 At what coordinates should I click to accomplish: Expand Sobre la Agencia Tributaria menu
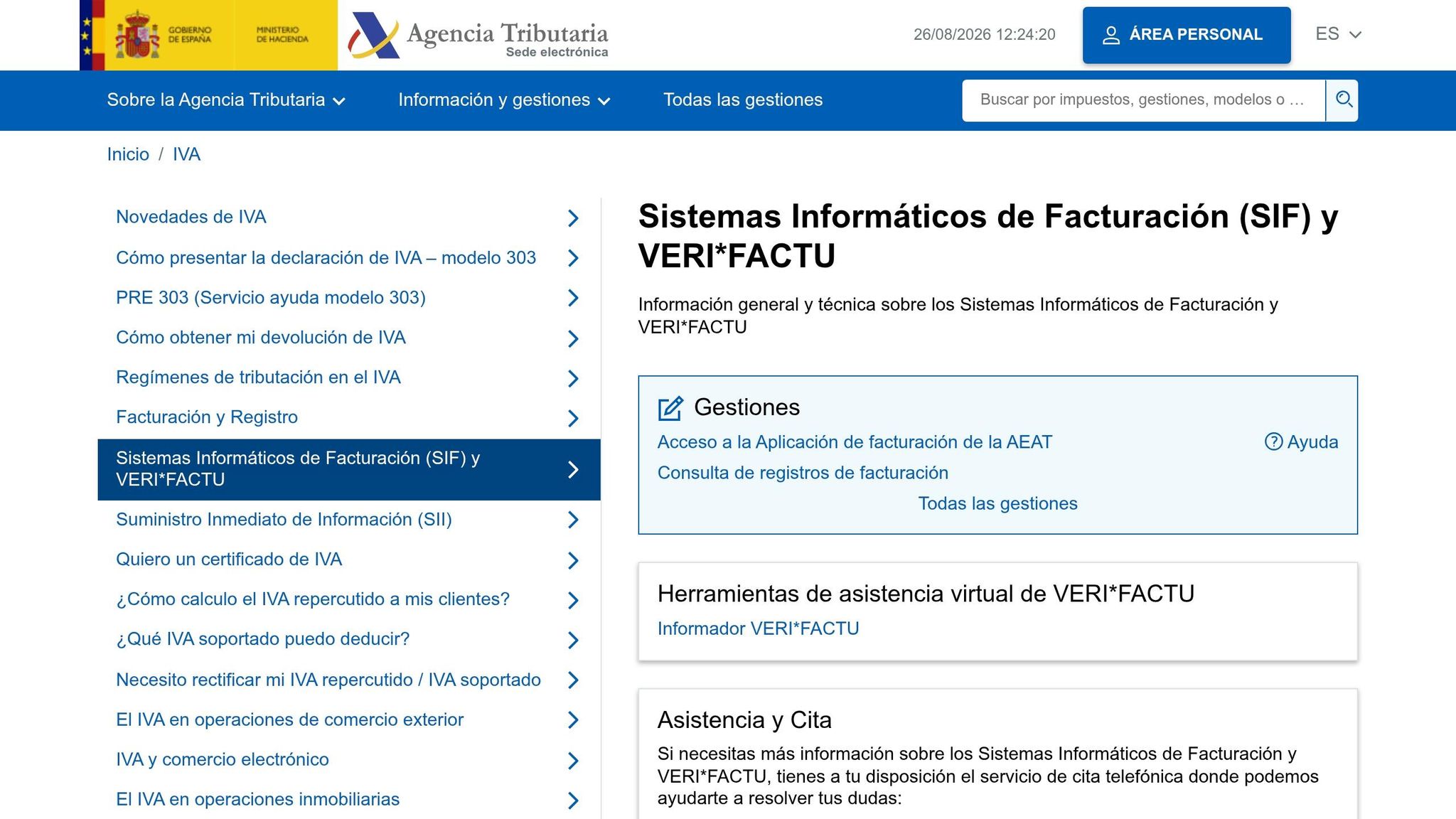click(226, 100)
